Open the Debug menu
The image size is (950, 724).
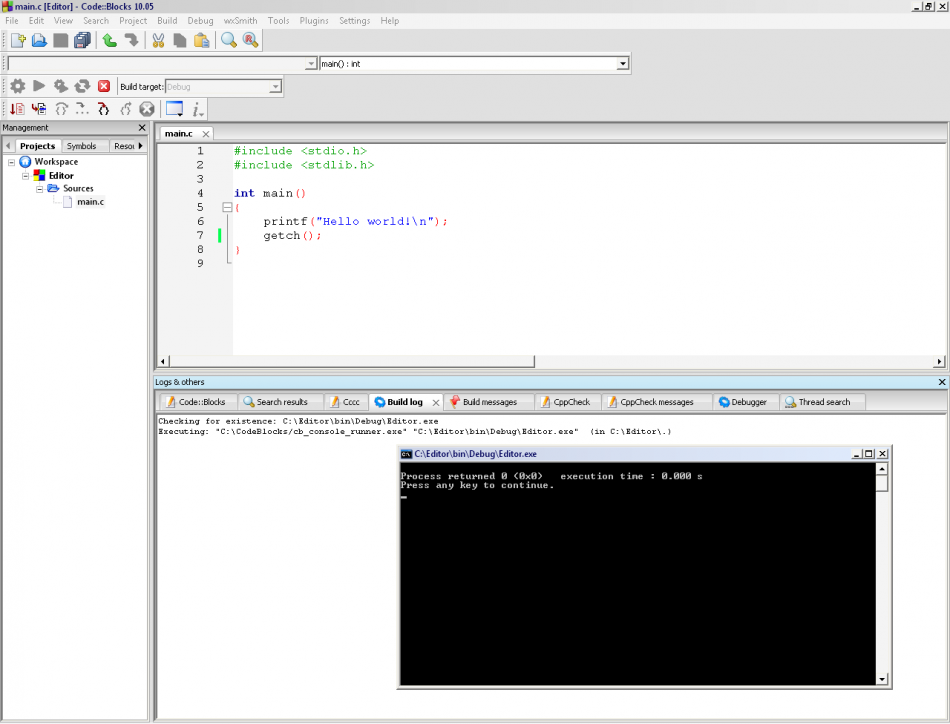(x=200, y=21)
